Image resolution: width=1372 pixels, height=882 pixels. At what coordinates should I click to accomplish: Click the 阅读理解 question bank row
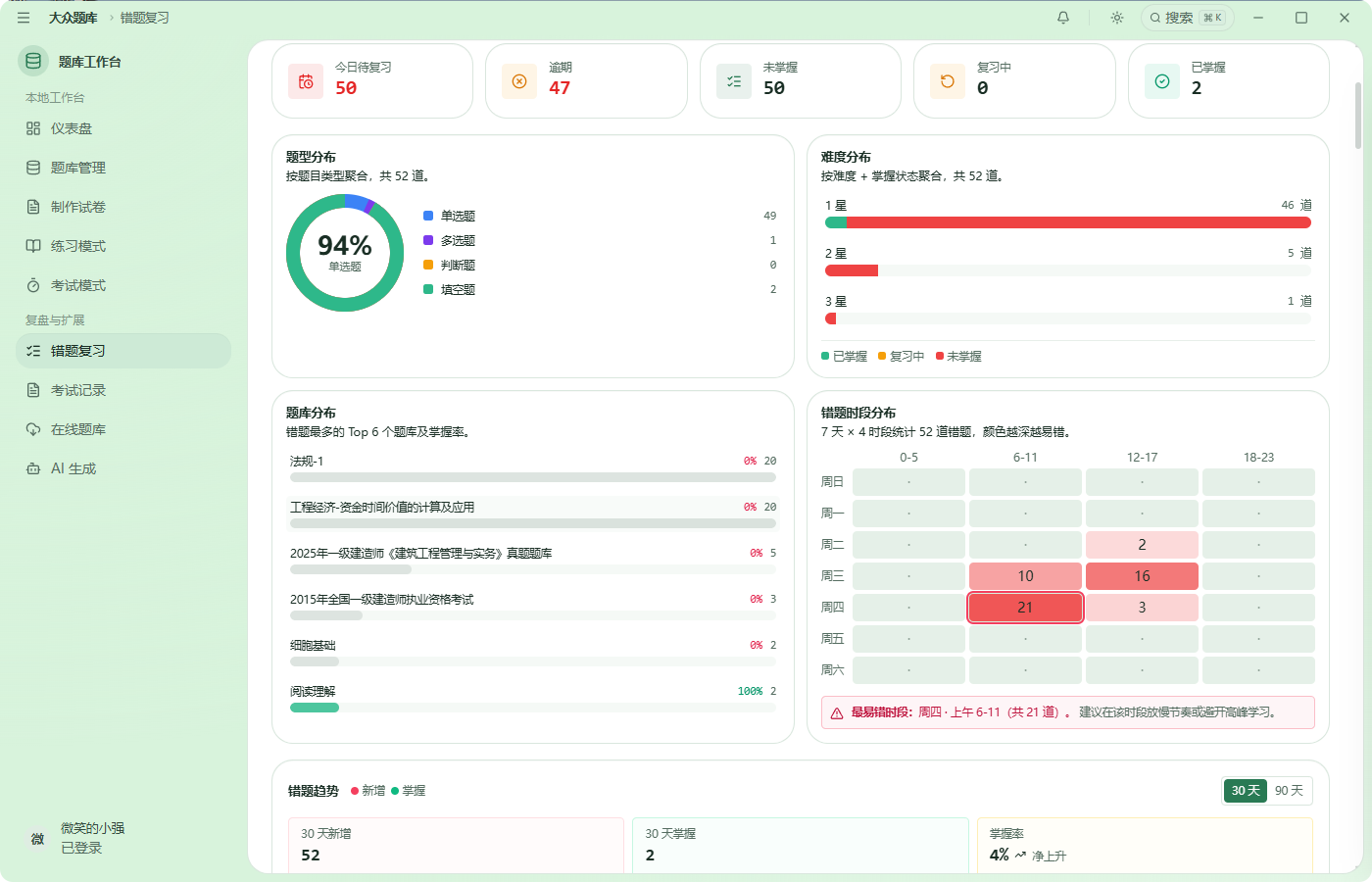coord(533,699)
